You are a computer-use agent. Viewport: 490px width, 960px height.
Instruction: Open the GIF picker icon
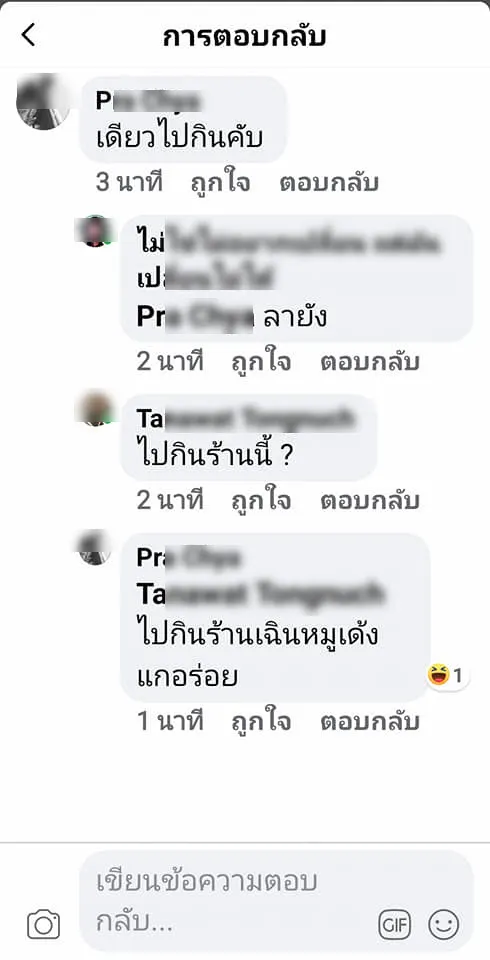point(394,924)
